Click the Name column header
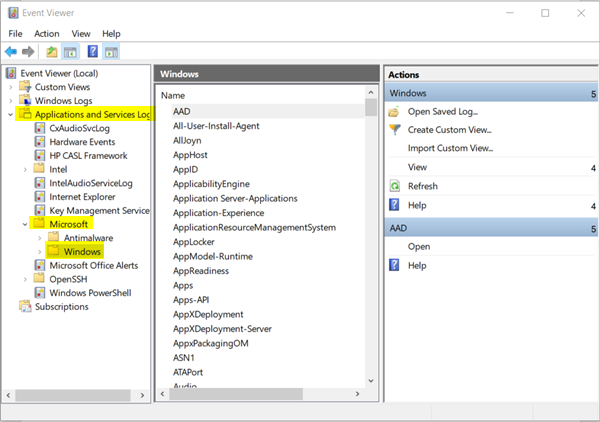The height and width of the screenshot is (422, 600). [x=185, y=94]
